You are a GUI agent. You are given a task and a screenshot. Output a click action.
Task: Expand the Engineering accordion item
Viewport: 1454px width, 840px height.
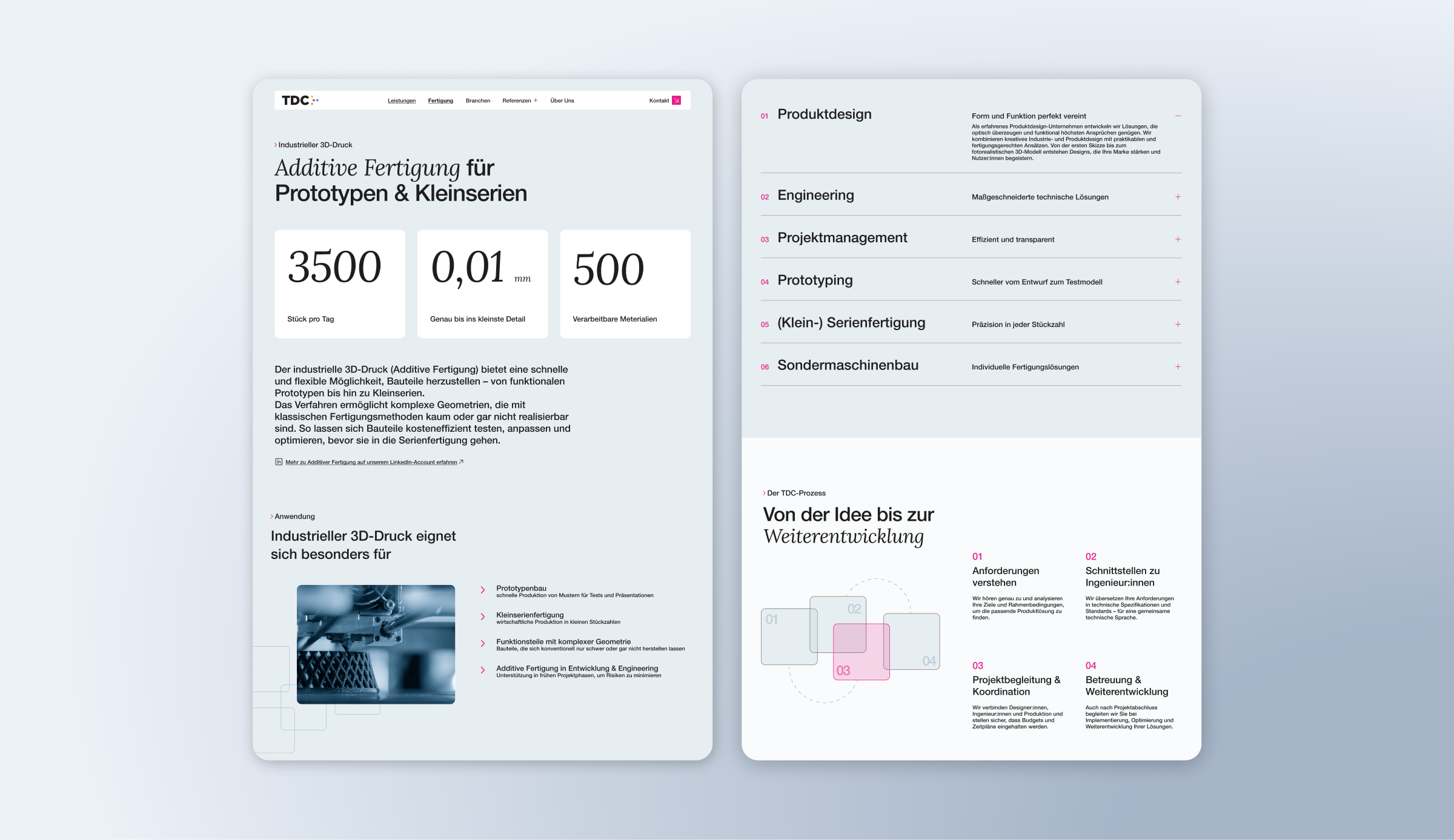(1177, 196)
